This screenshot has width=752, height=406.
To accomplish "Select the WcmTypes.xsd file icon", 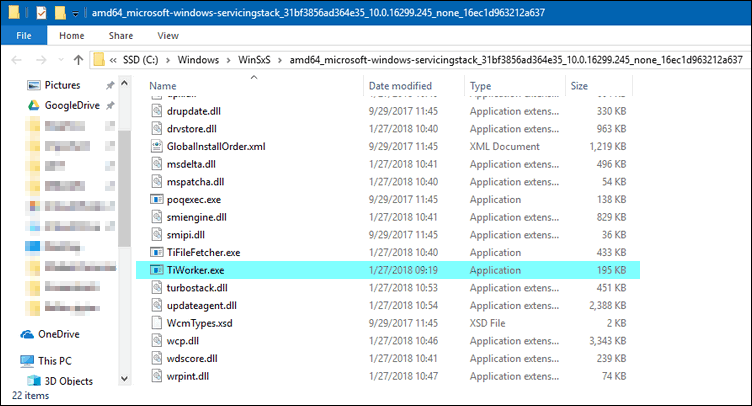I will pyautogui.click(x=157, y=323).
